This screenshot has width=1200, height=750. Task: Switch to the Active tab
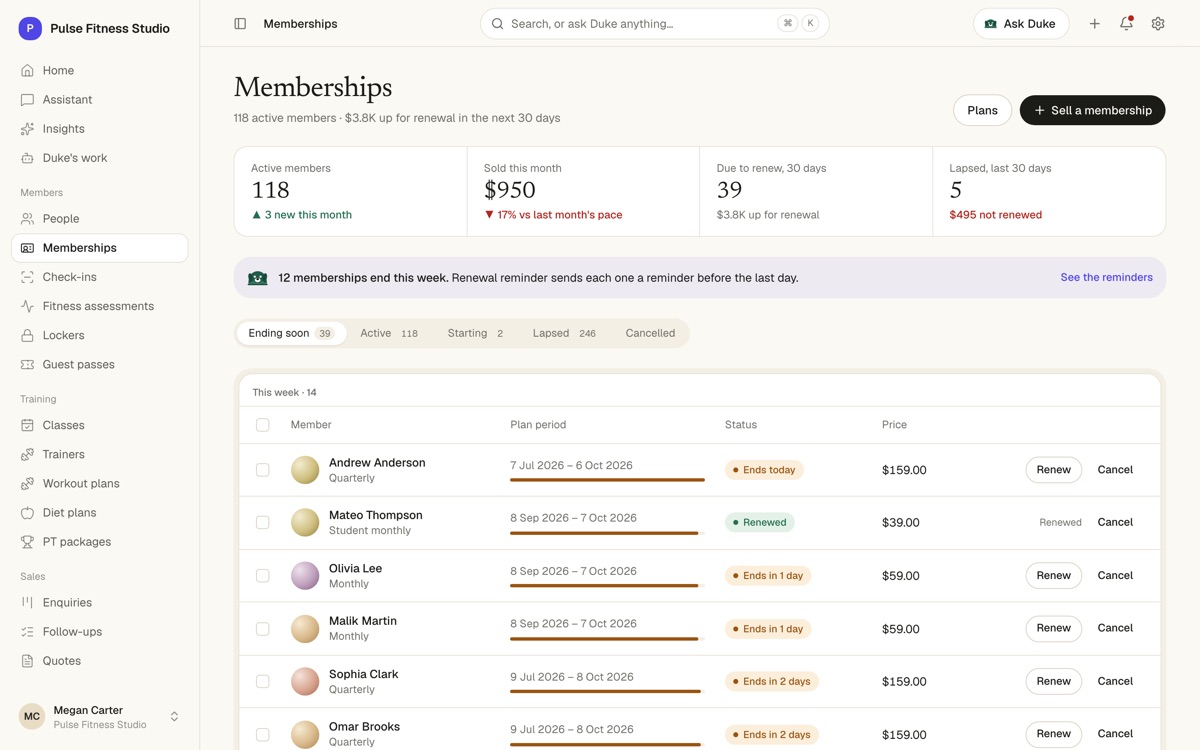(389, 334)
